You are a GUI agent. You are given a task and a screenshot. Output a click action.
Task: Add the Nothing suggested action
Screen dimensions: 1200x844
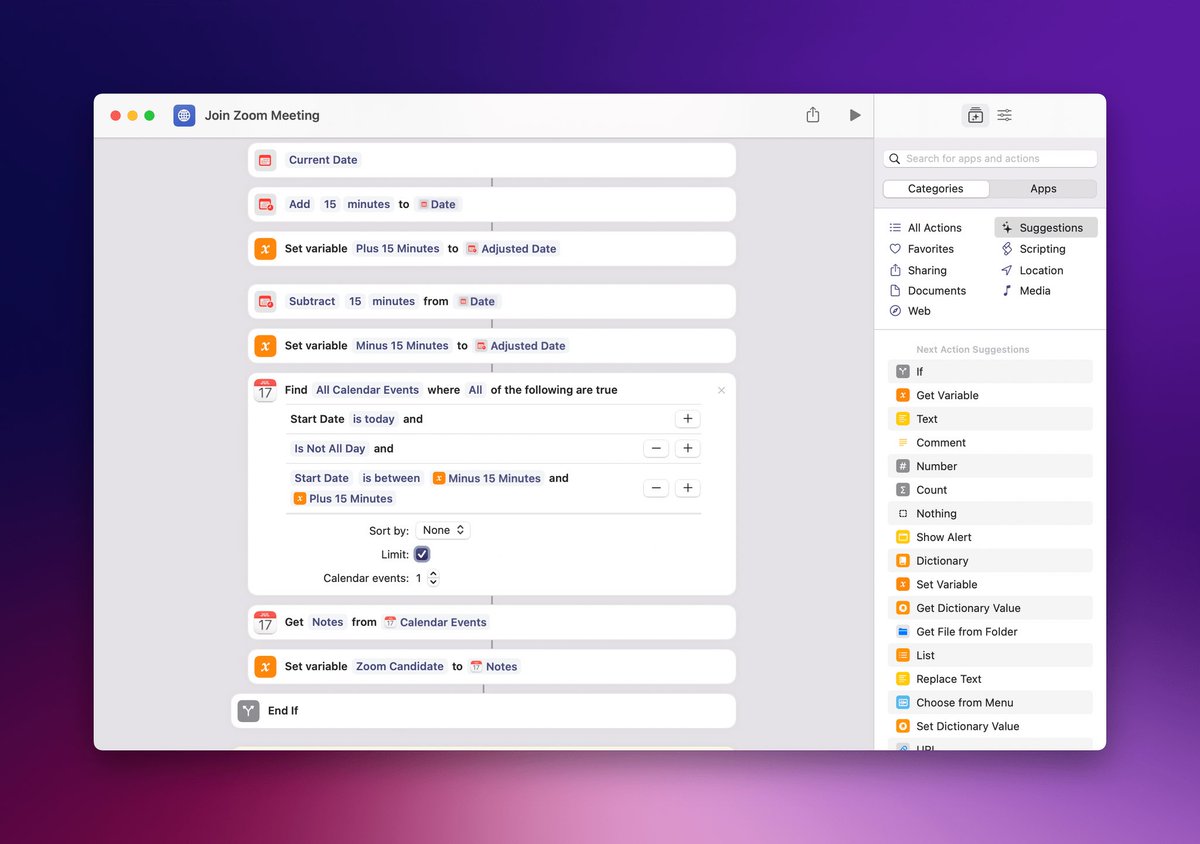(x=990, y=513)
